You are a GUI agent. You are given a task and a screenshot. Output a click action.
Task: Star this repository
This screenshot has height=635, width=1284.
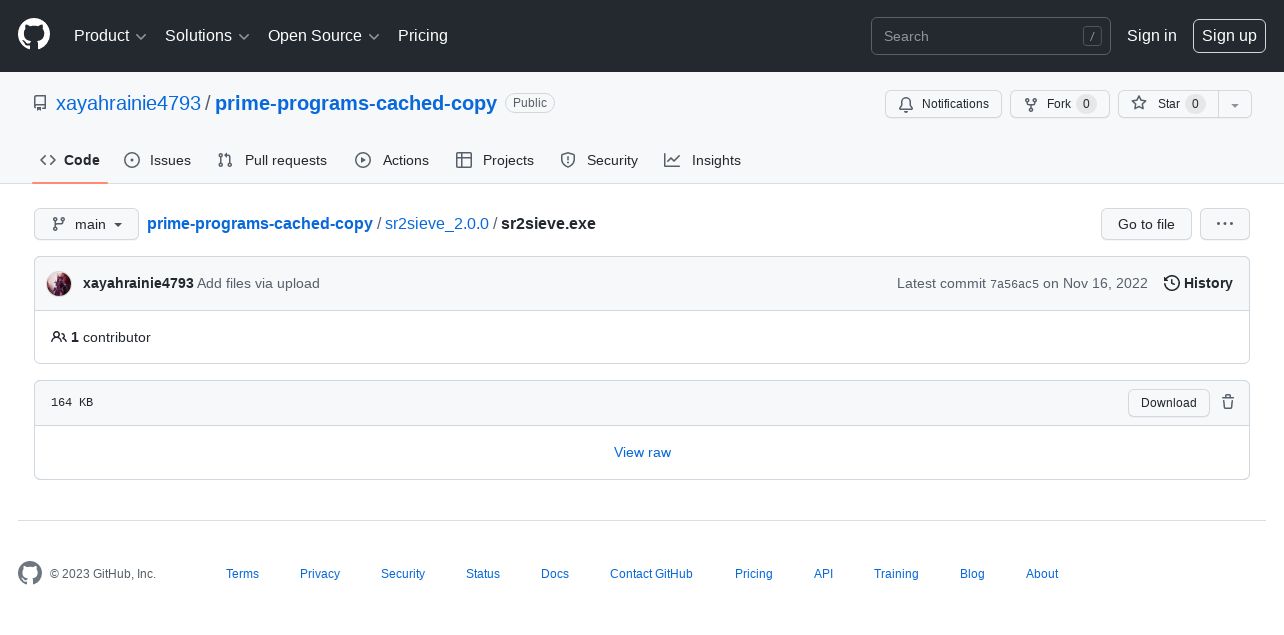[1167, 104]
